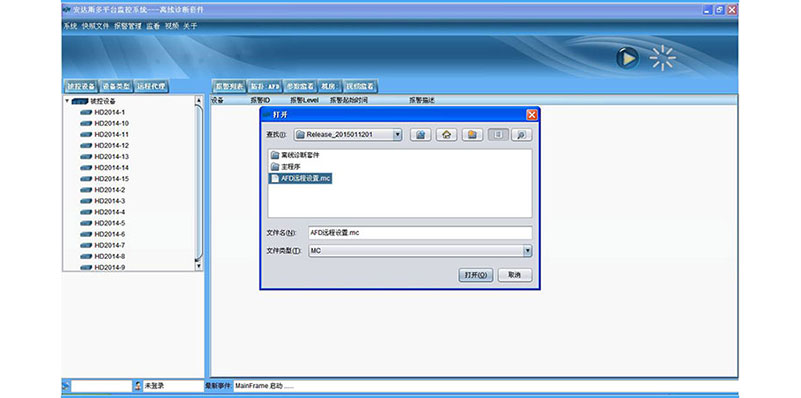This screenshot has height=398, width=801.
Task: Select HD2014-2 in device tree
Action: coord(110,190)
